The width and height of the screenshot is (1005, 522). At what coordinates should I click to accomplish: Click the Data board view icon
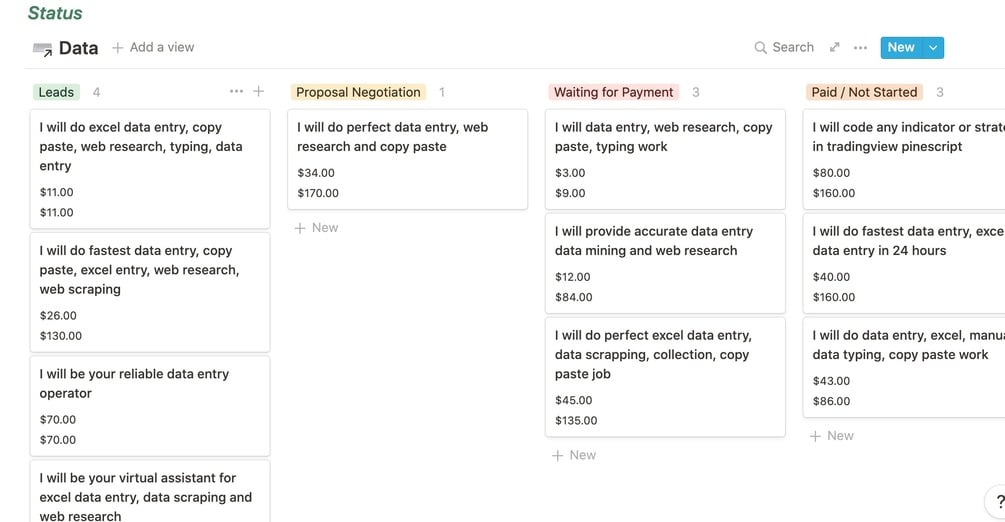click(42, 48)
